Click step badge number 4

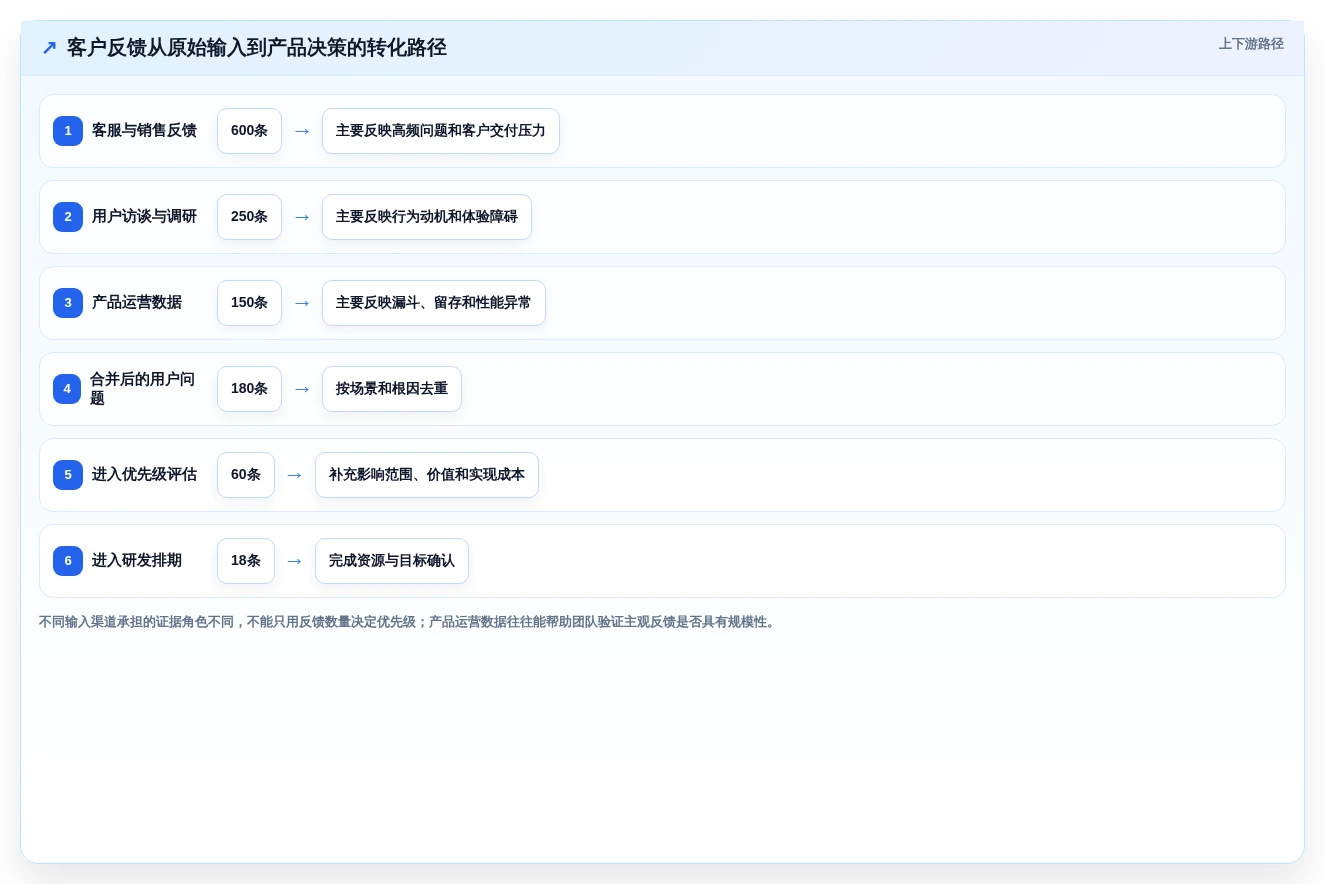click(67, 389)
